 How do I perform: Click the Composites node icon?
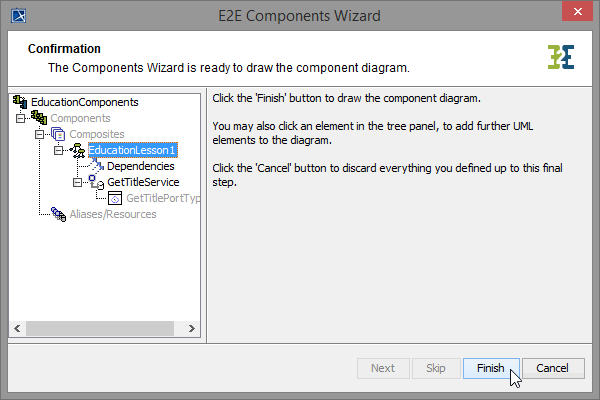57,134
